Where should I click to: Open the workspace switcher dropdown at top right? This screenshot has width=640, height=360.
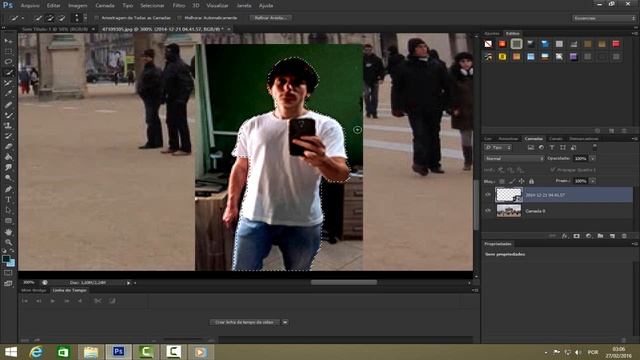pyautogui.click(x=604, y=18)
